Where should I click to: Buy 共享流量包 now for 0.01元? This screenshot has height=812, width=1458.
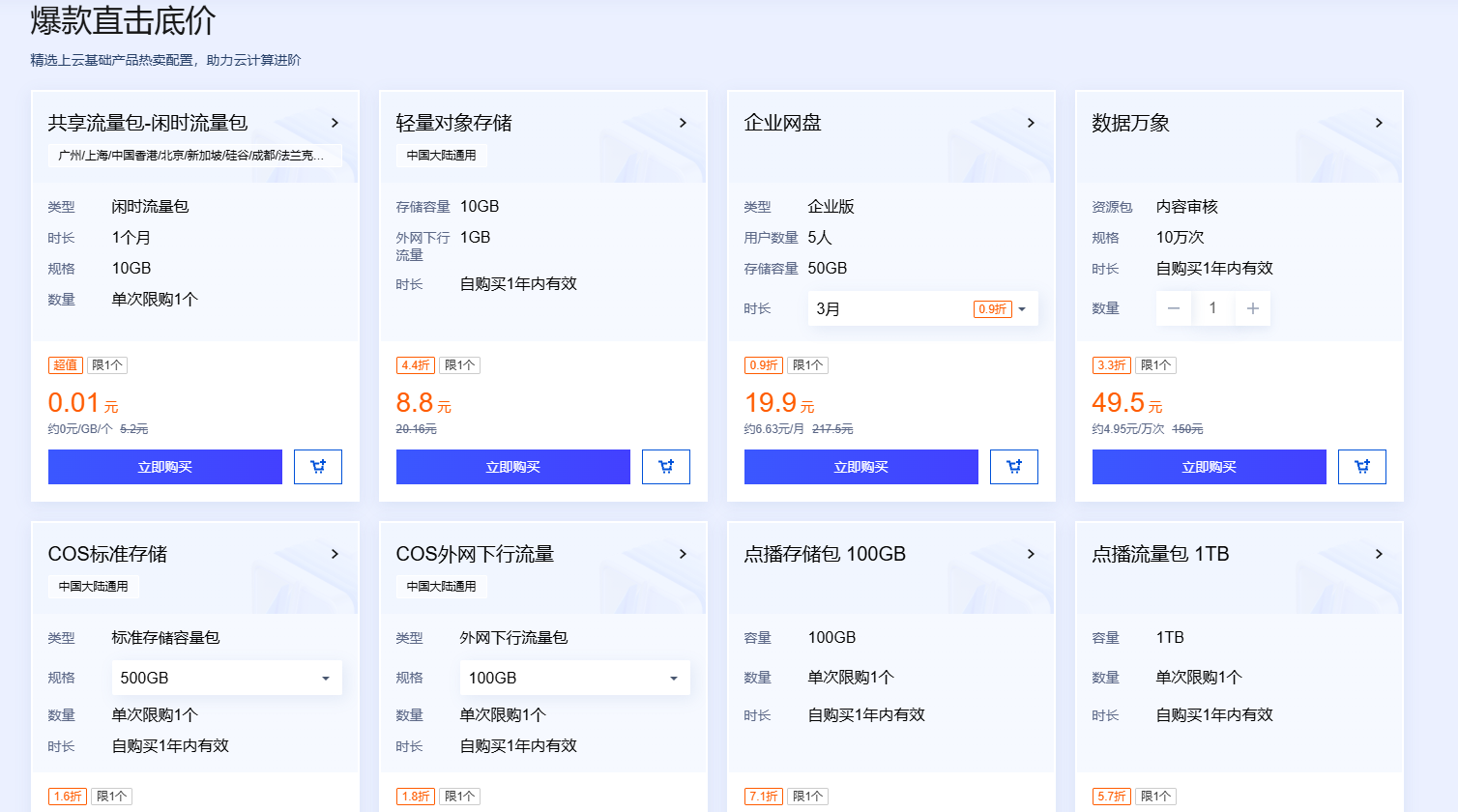[x=165, y=467]
